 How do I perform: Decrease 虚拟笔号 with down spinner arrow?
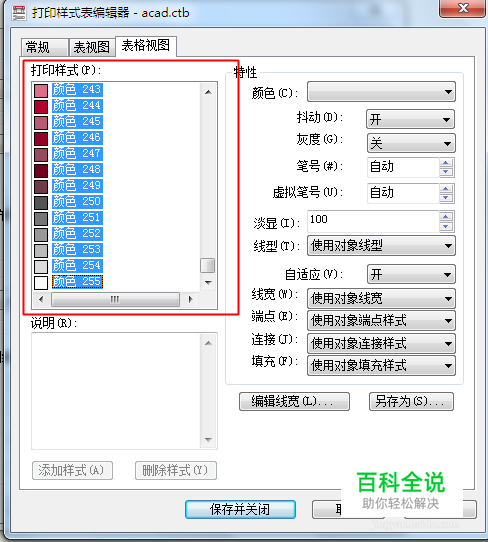446,198
